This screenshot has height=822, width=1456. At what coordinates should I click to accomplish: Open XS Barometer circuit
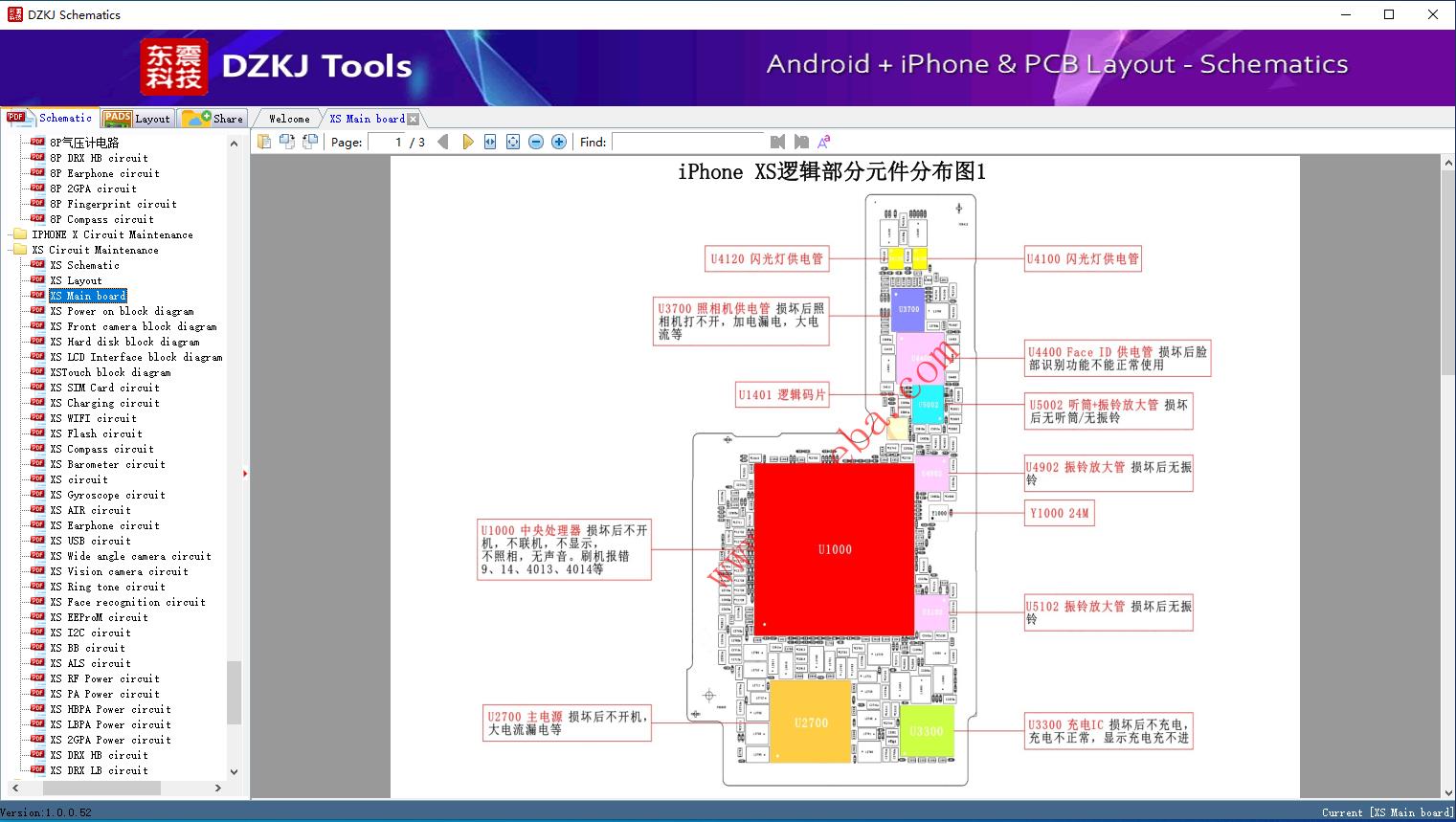(107, 464)
